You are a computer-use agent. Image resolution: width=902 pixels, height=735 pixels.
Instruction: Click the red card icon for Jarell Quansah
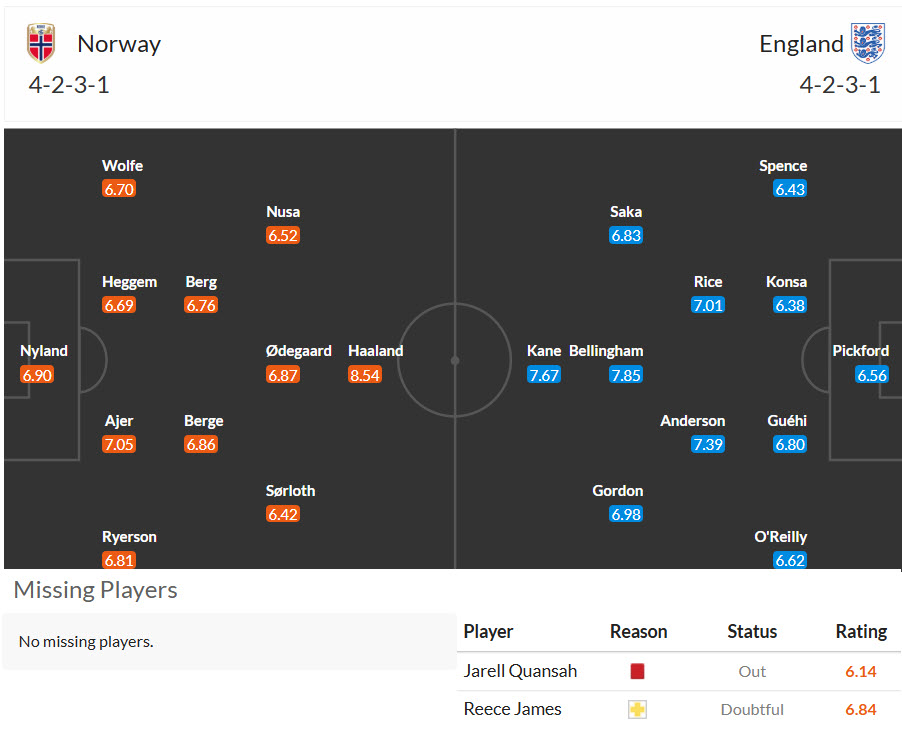pos(637,671)
